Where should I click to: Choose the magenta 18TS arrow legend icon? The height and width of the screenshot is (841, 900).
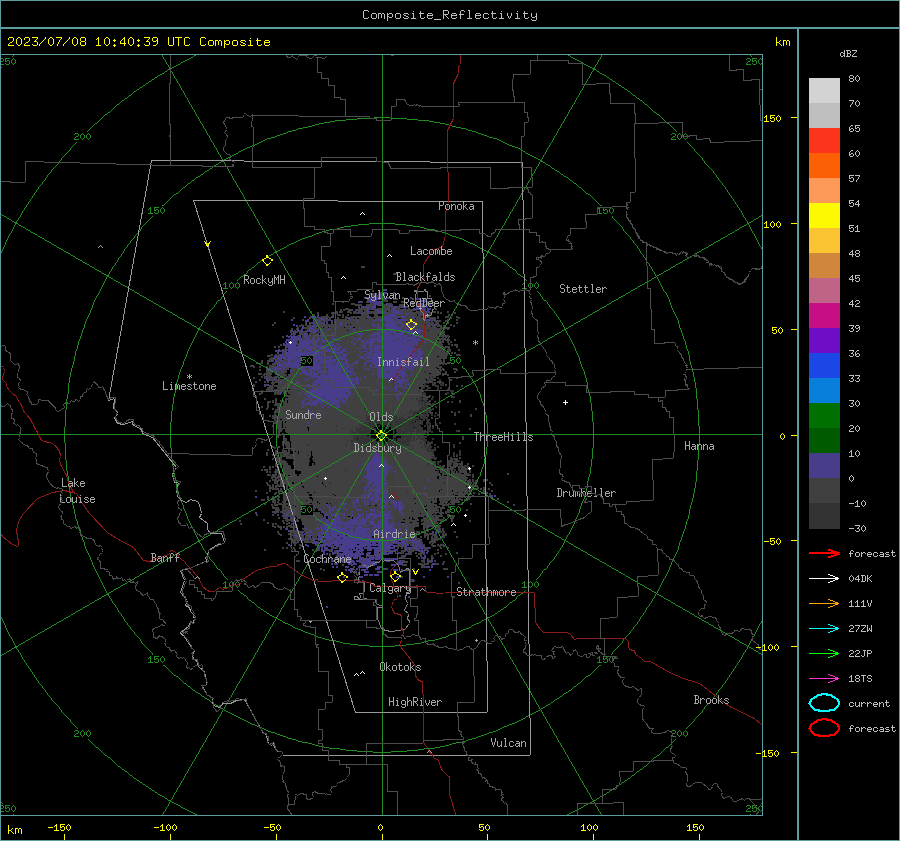coord(824,678)
